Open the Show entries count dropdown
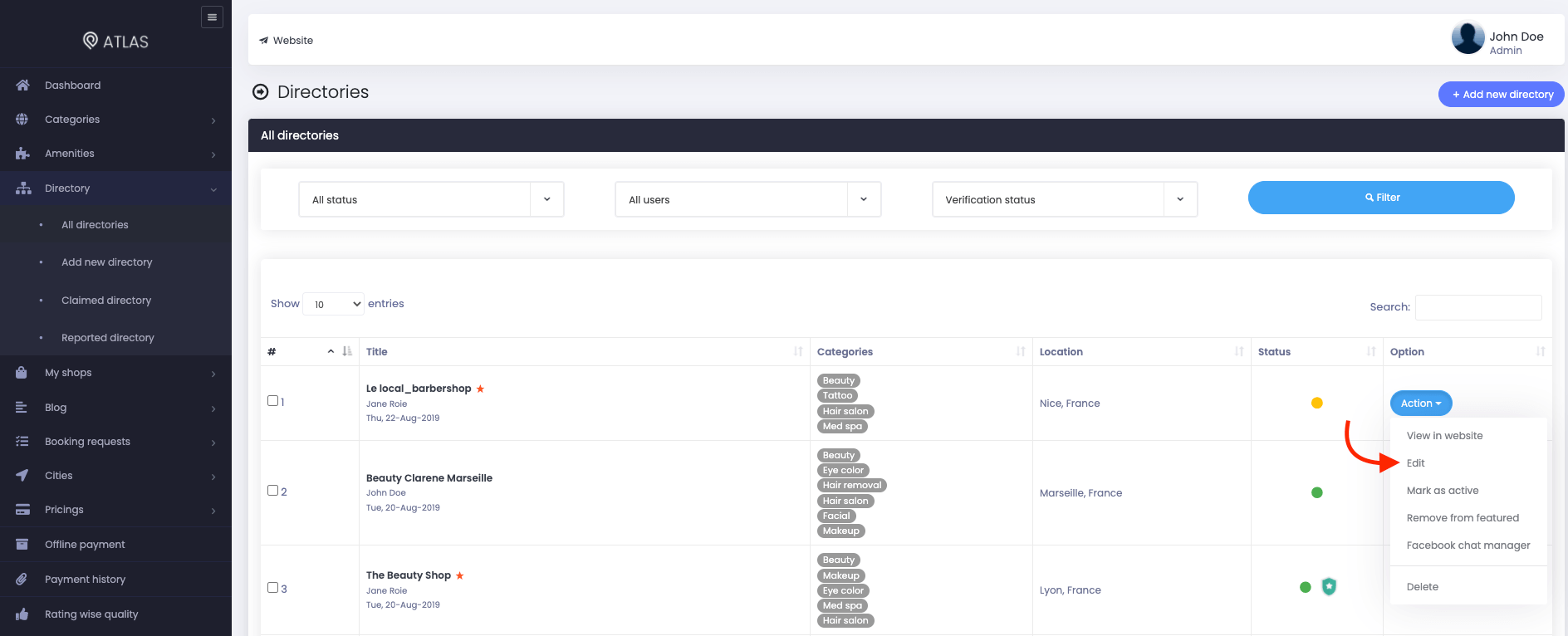Screen dimensions: 1568x636 pos(334,304)
